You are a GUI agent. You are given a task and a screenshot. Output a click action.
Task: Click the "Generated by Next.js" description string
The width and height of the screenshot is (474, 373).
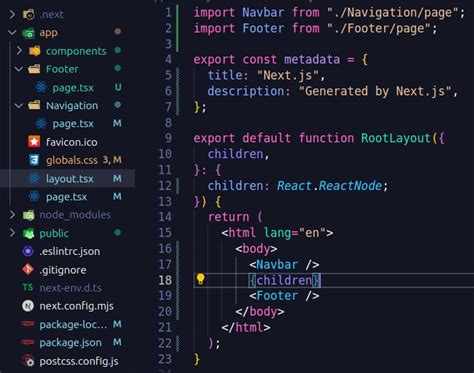pyautogui.click(x=375, y=91)
